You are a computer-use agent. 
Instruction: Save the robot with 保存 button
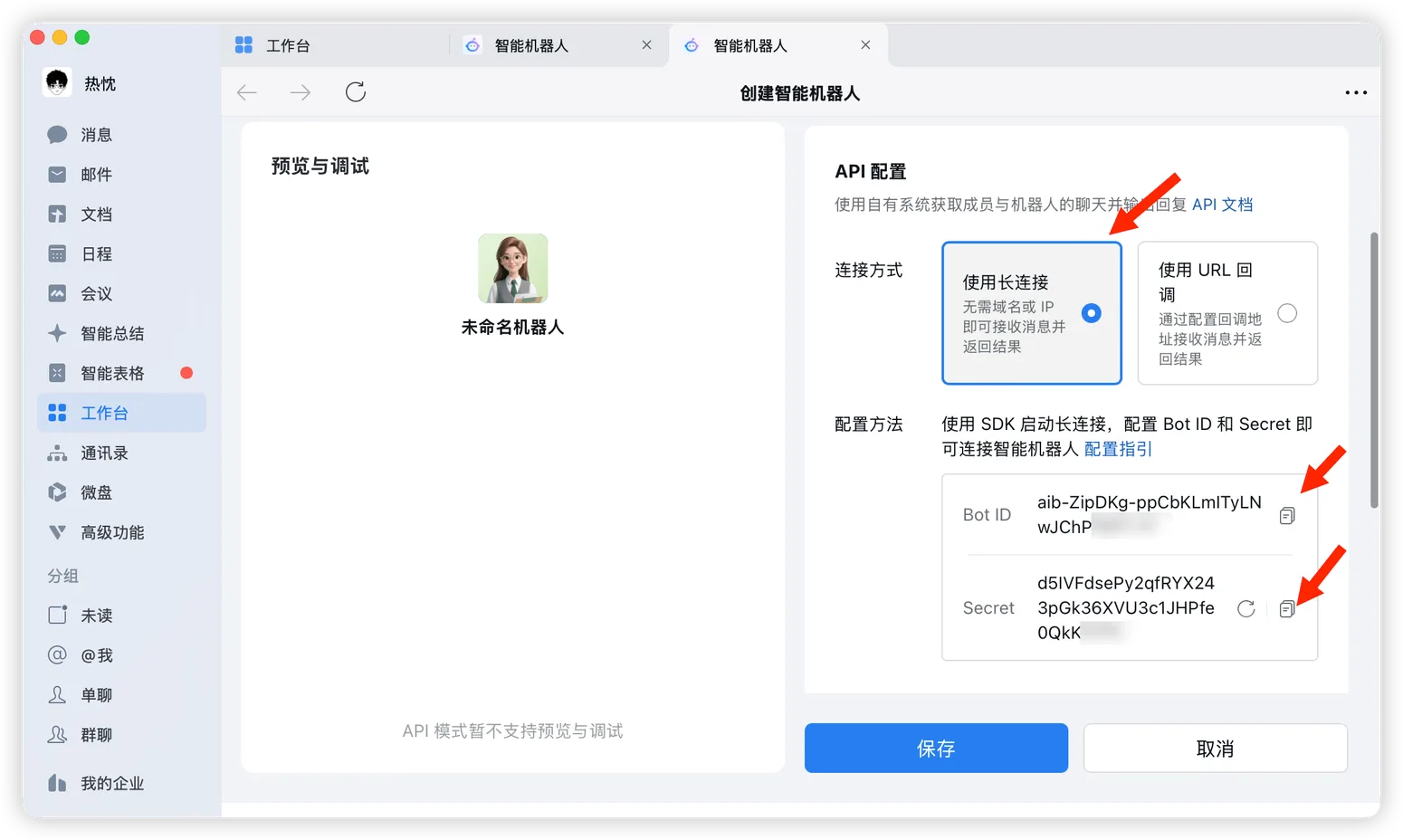tap(936, 748)
